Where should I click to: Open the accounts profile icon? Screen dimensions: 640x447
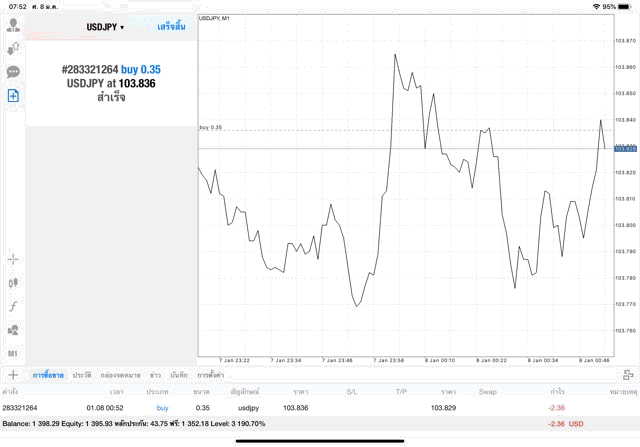(x=14, y=24)
